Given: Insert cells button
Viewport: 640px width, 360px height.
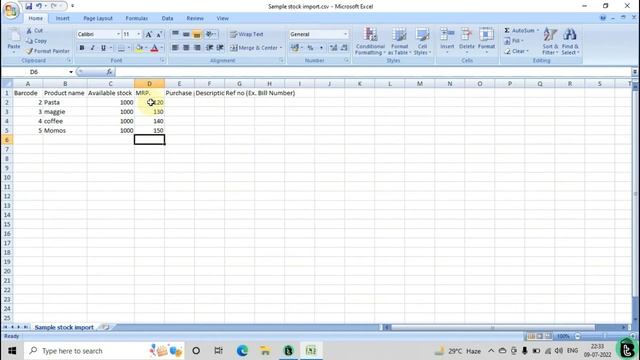Looking at the screenshot, I should coord(447,40).
